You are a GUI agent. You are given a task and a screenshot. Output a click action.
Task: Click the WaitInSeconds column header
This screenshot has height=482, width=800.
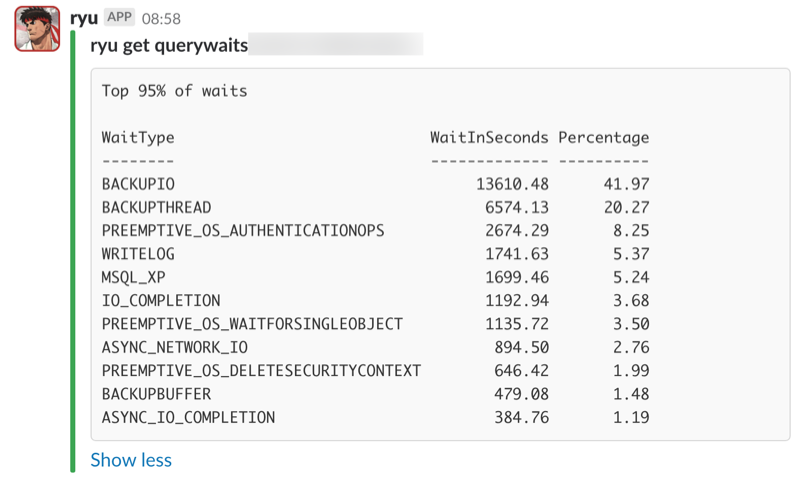point(489,138)
